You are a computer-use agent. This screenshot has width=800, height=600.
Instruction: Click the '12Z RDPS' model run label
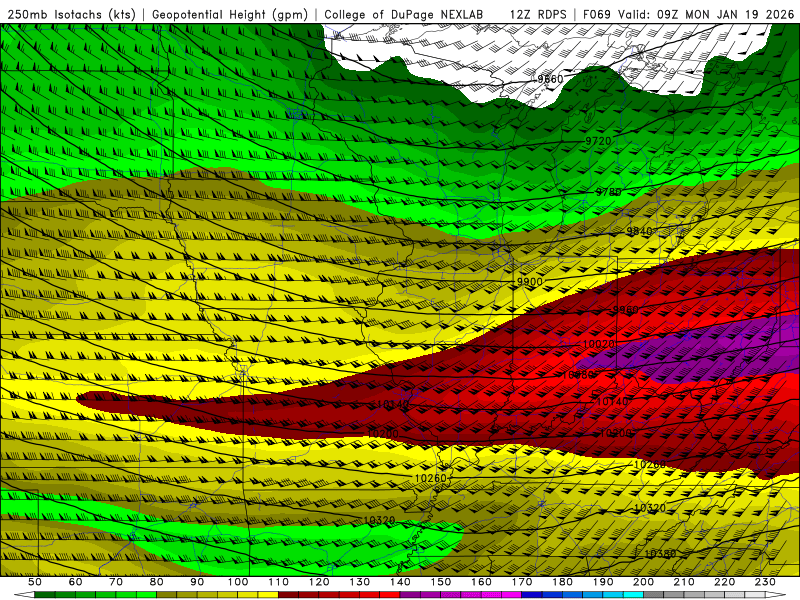[x=538, y=15]
